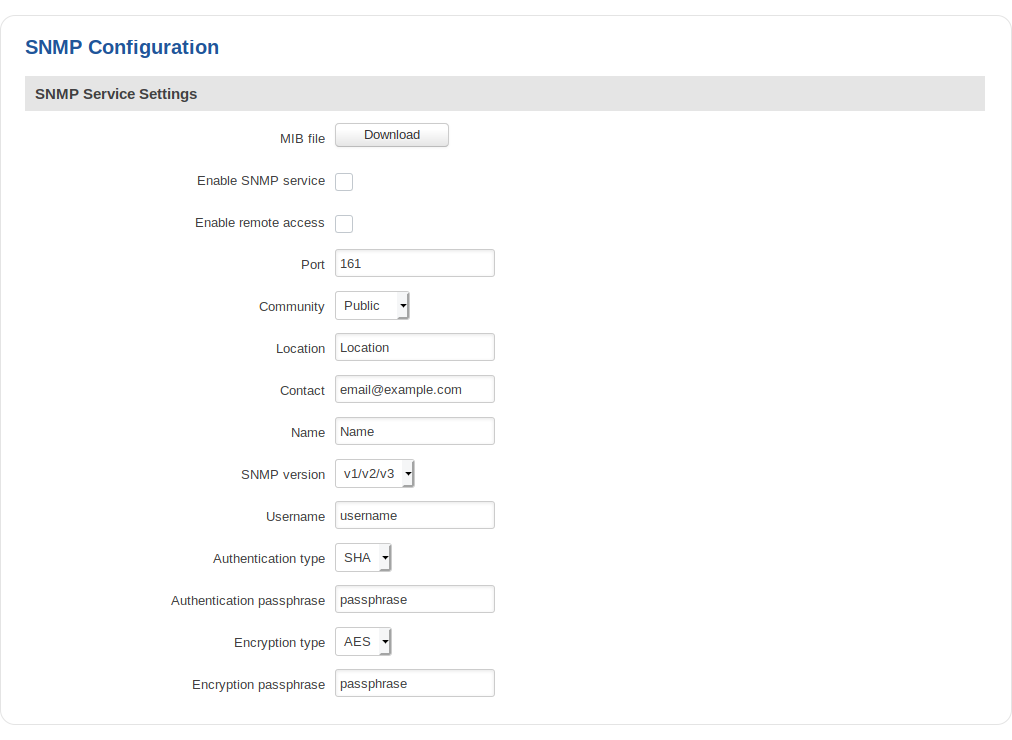This screenshot has width=1012, height=740.
Task: Select the Contact email input field
Action: click(414, 390)
